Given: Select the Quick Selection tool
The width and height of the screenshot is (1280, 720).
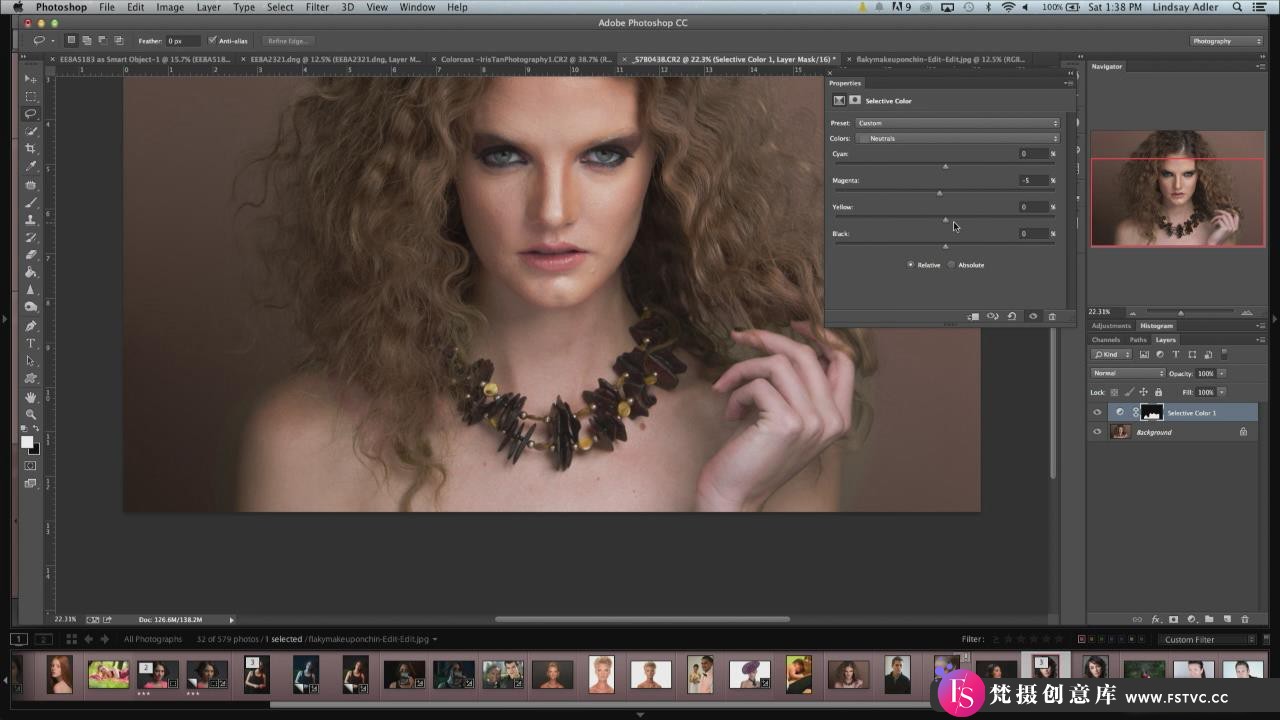Looking at the screenshot, I should tap(31, 131).
